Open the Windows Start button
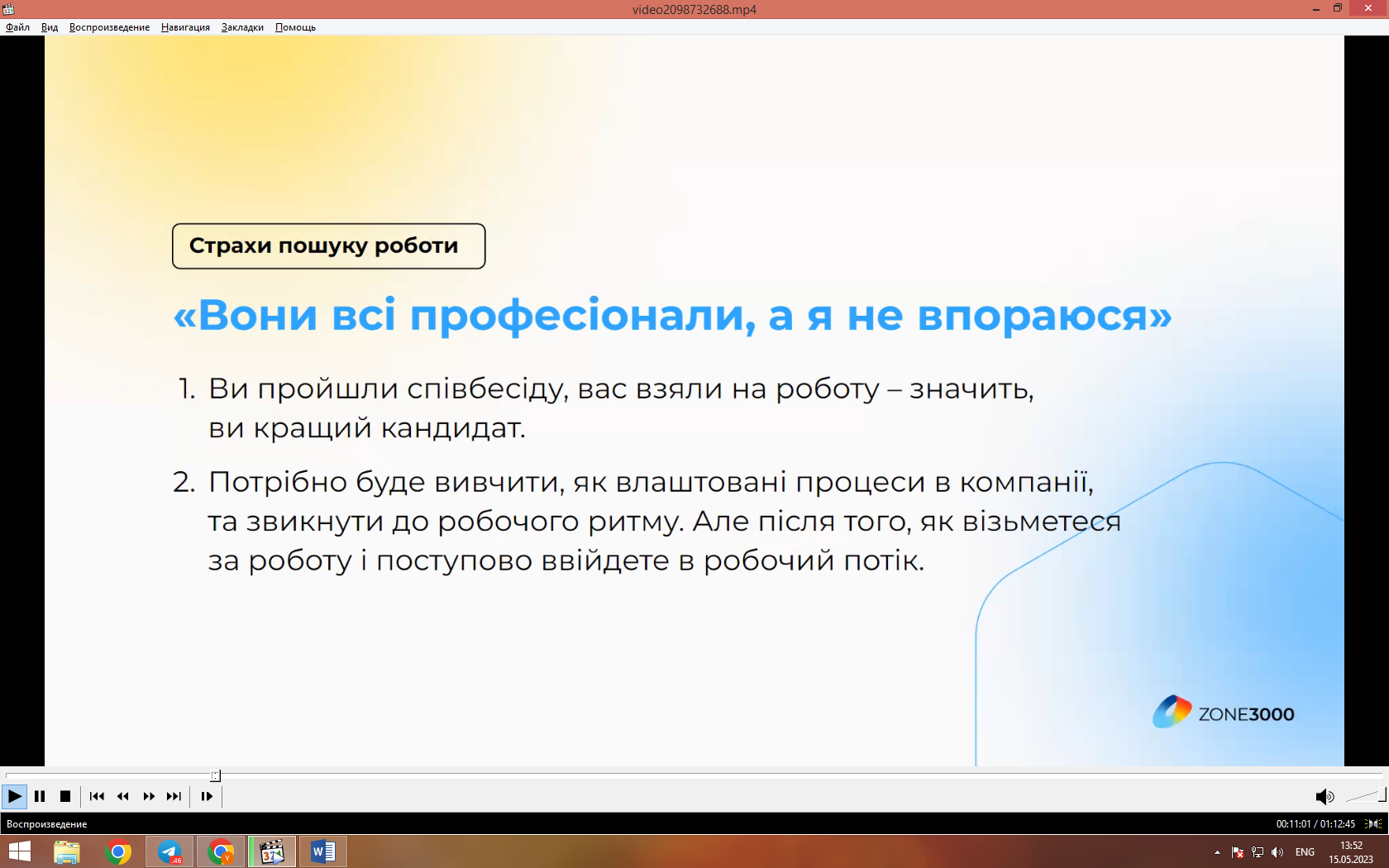Image resolution: width=1389 pixels, height=868 pixels. click(x=19, y=851)
